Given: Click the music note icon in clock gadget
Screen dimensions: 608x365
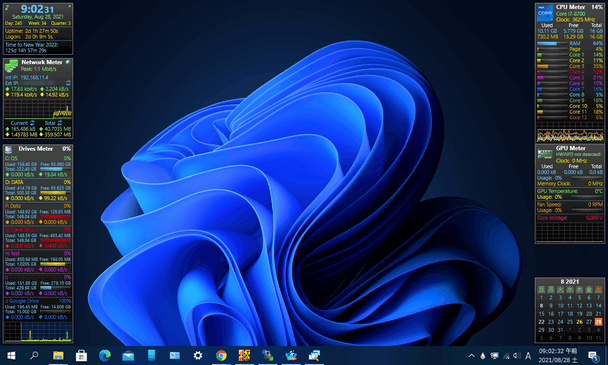Looking at the screenshot, I should (x=7, y=7).
